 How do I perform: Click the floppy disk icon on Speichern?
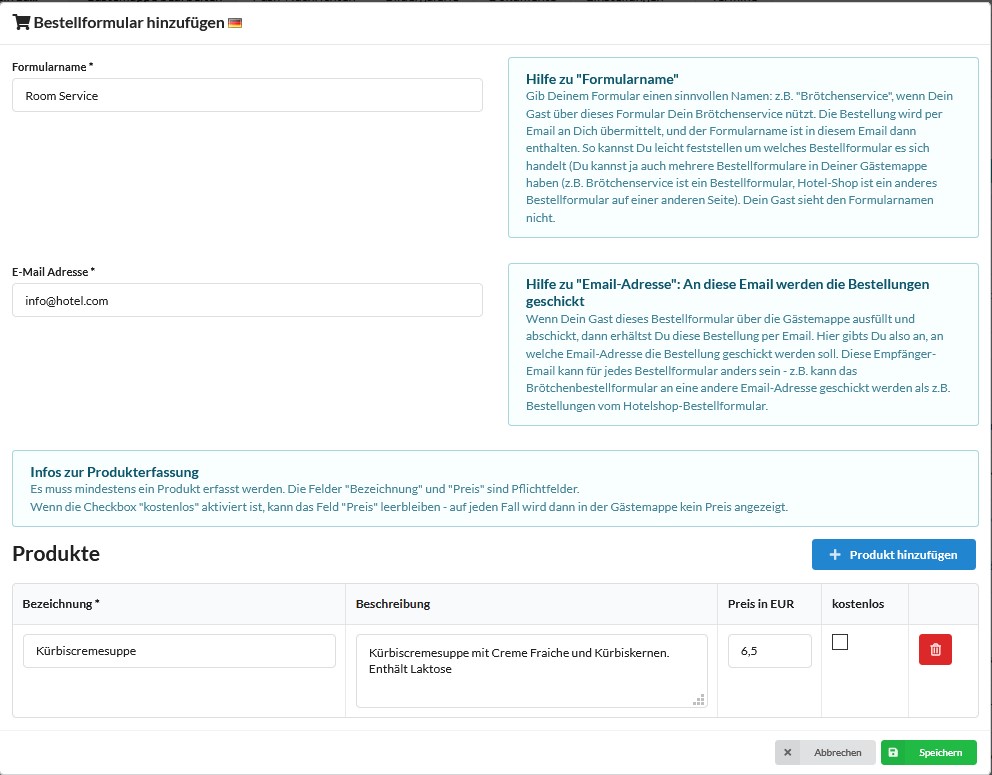[893, 753]
